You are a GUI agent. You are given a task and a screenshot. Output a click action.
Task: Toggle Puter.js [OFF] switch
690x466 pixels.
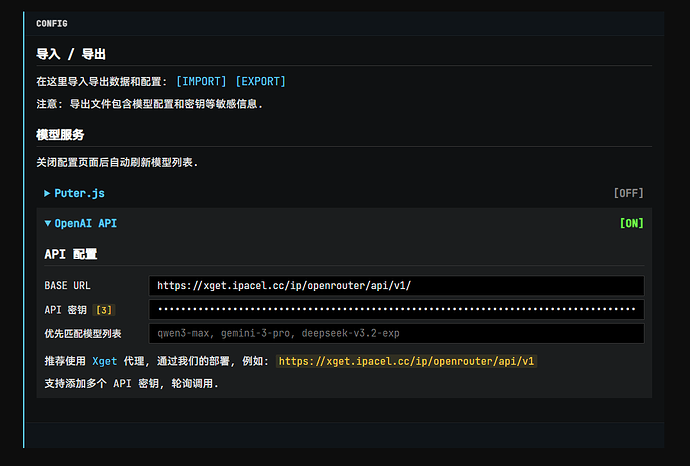pos(628,193)
